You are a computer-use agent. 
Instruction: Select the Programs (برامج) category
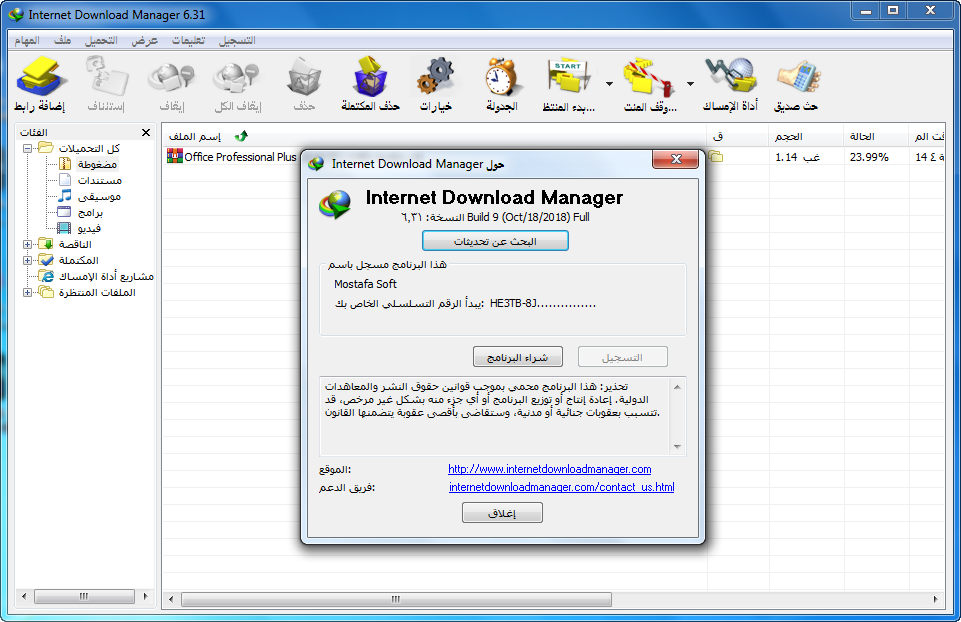(x=90, y=212)
